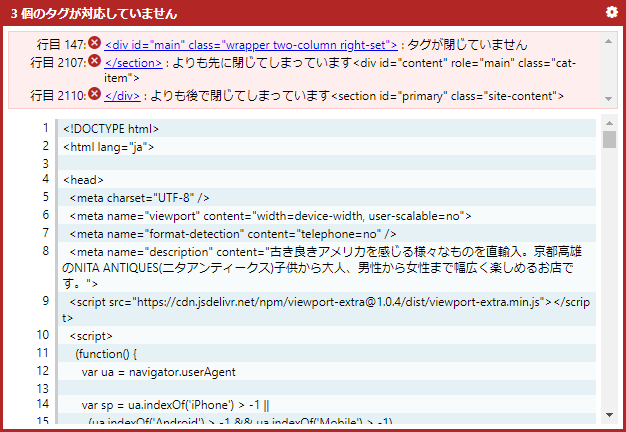Select the <script> line 10
Image resolution: width=626 pixels, height=432 pixels.
tap(327, 336)
